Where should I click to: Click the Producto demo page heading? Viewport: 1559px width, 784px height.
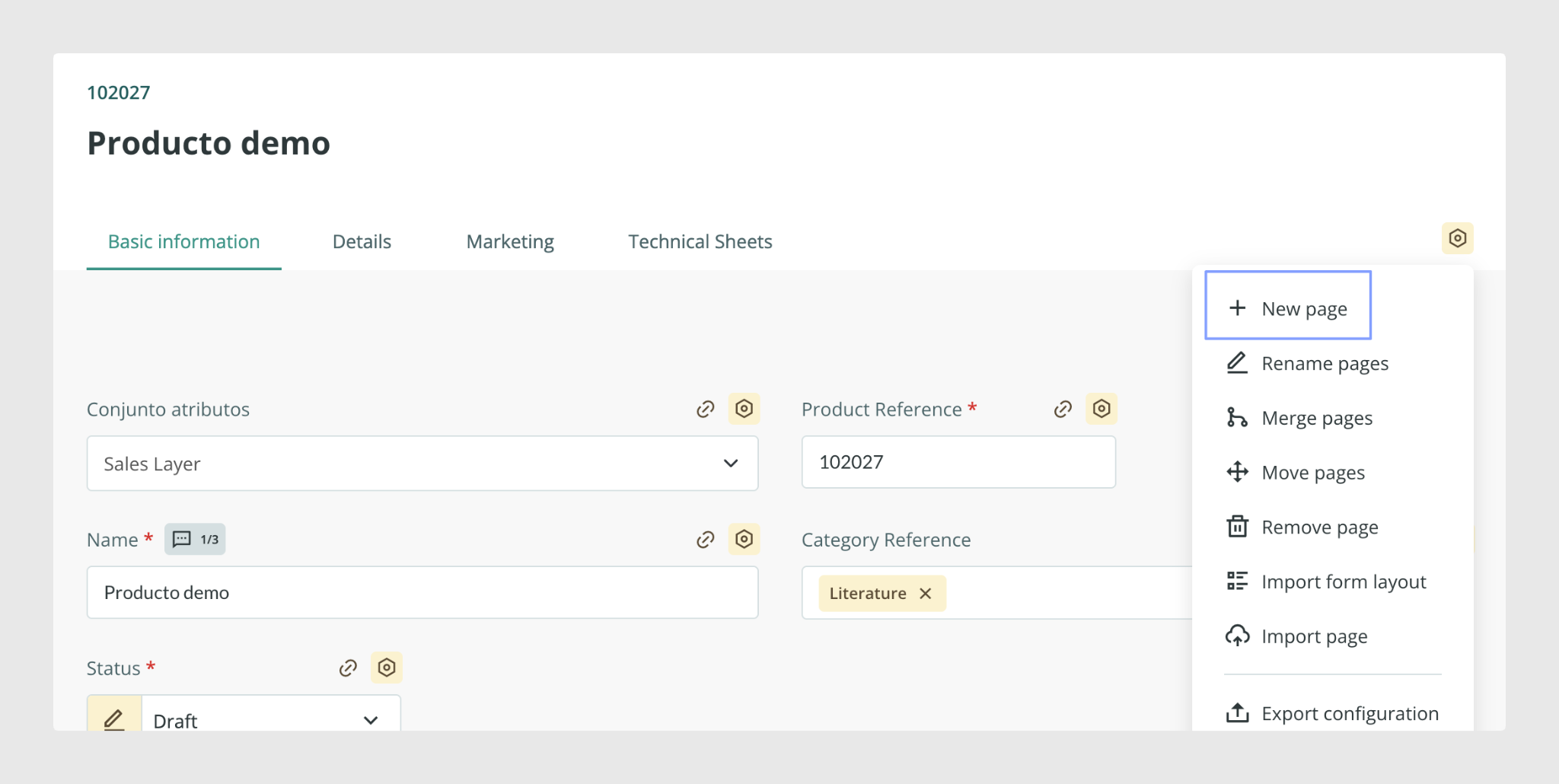click(209, 143)
